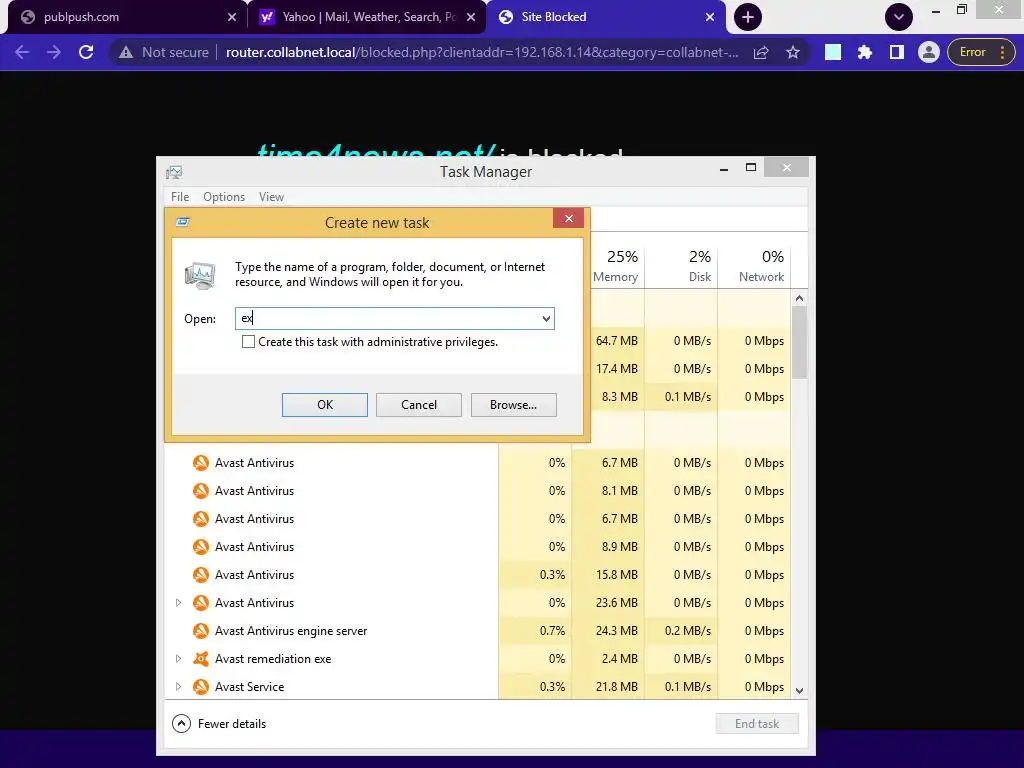
Task: Open Task Manager View menu
Action: pyautogui.click(x=271, y=197)
